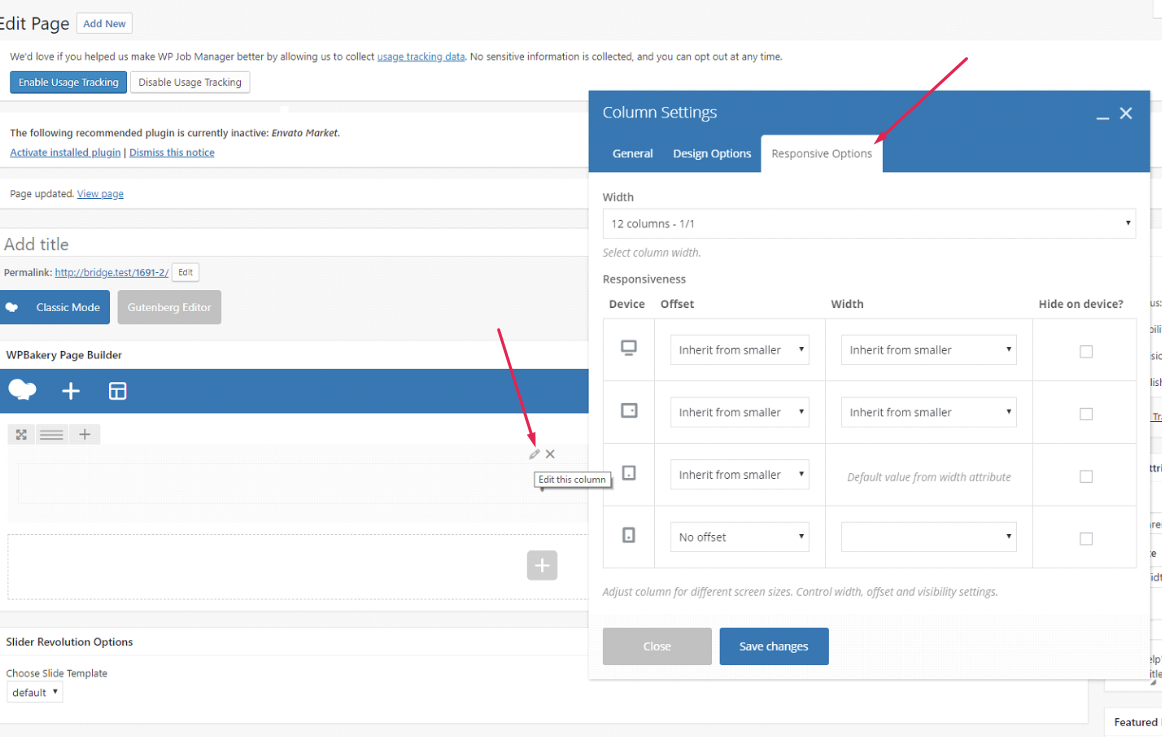Switch to the Design Options tab

coord(712,153)
